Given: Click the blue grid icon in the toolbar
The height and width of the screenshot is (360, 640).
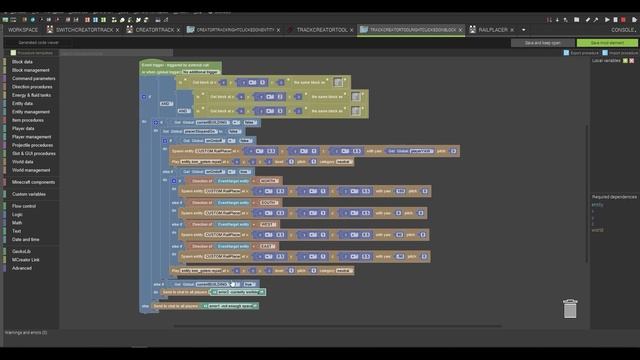Looking at the screenshot, I should (95, 20).
